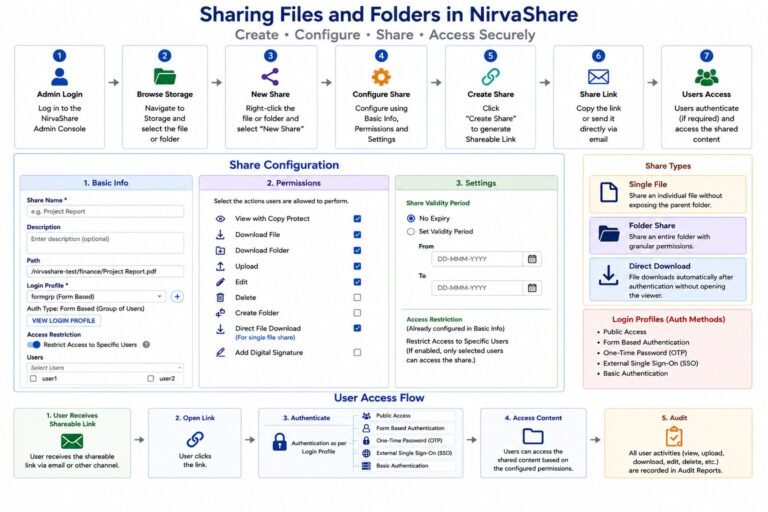Click the Download Folder icon in Permissions
Image resolution: width=768 pixels, height=512 pixels.
point(220,250)
